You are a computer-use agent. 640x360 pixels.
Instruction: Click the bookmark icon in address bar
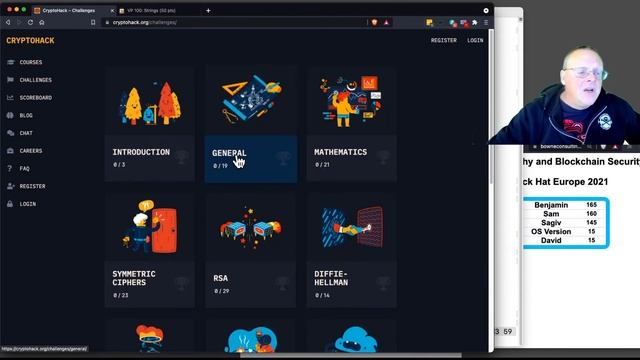click(x=93, y=22)
